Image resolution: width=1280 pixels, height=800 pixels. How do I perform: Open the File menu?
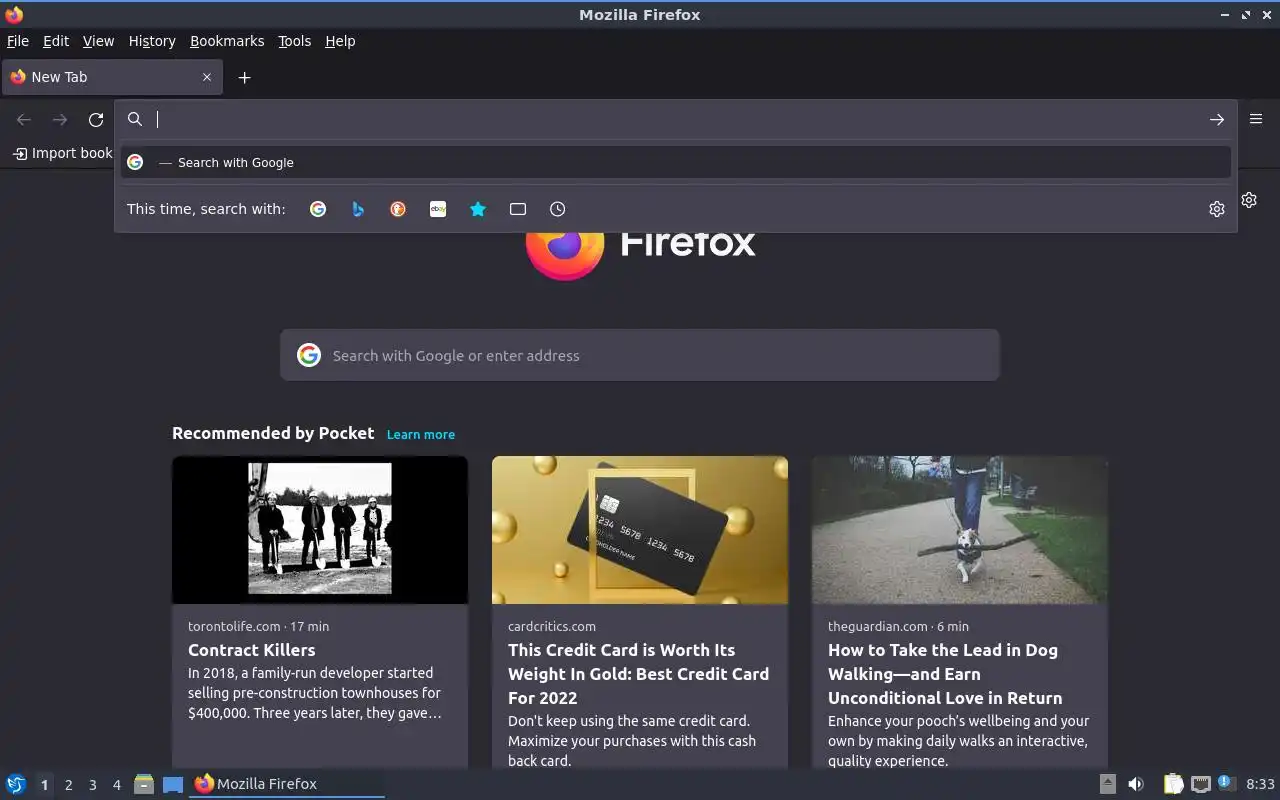(x=17, y=41)
